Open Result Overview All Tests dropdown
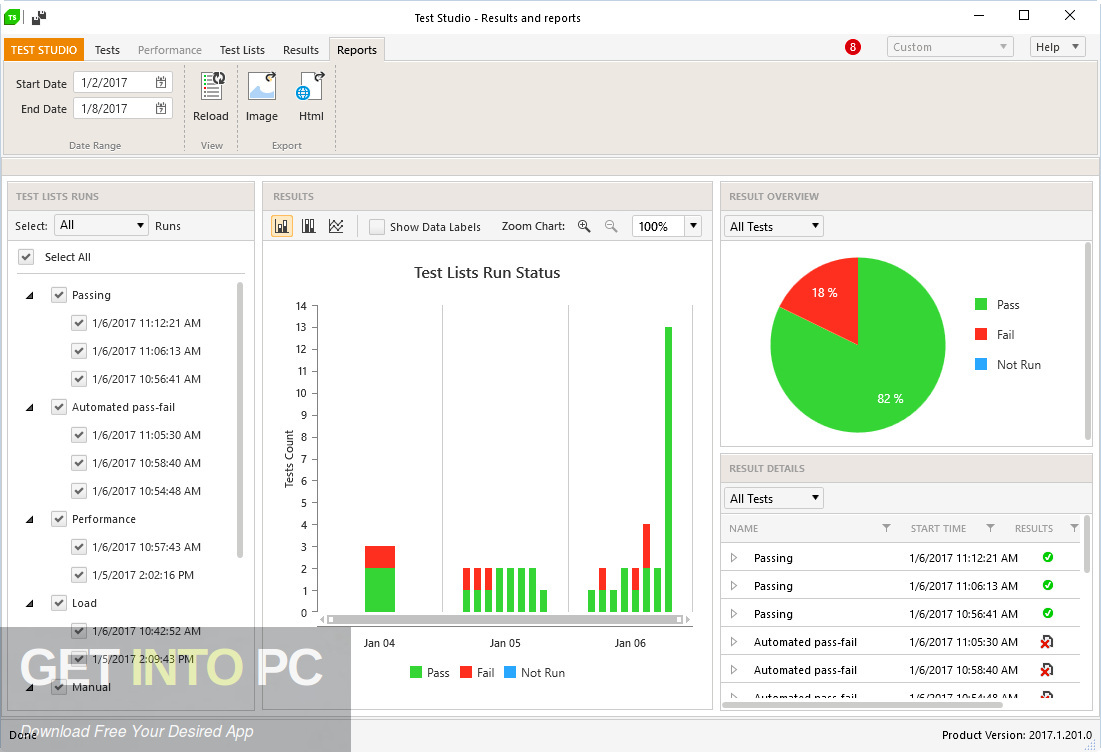This screenshot has height=752, width=1101. (773, 226)
